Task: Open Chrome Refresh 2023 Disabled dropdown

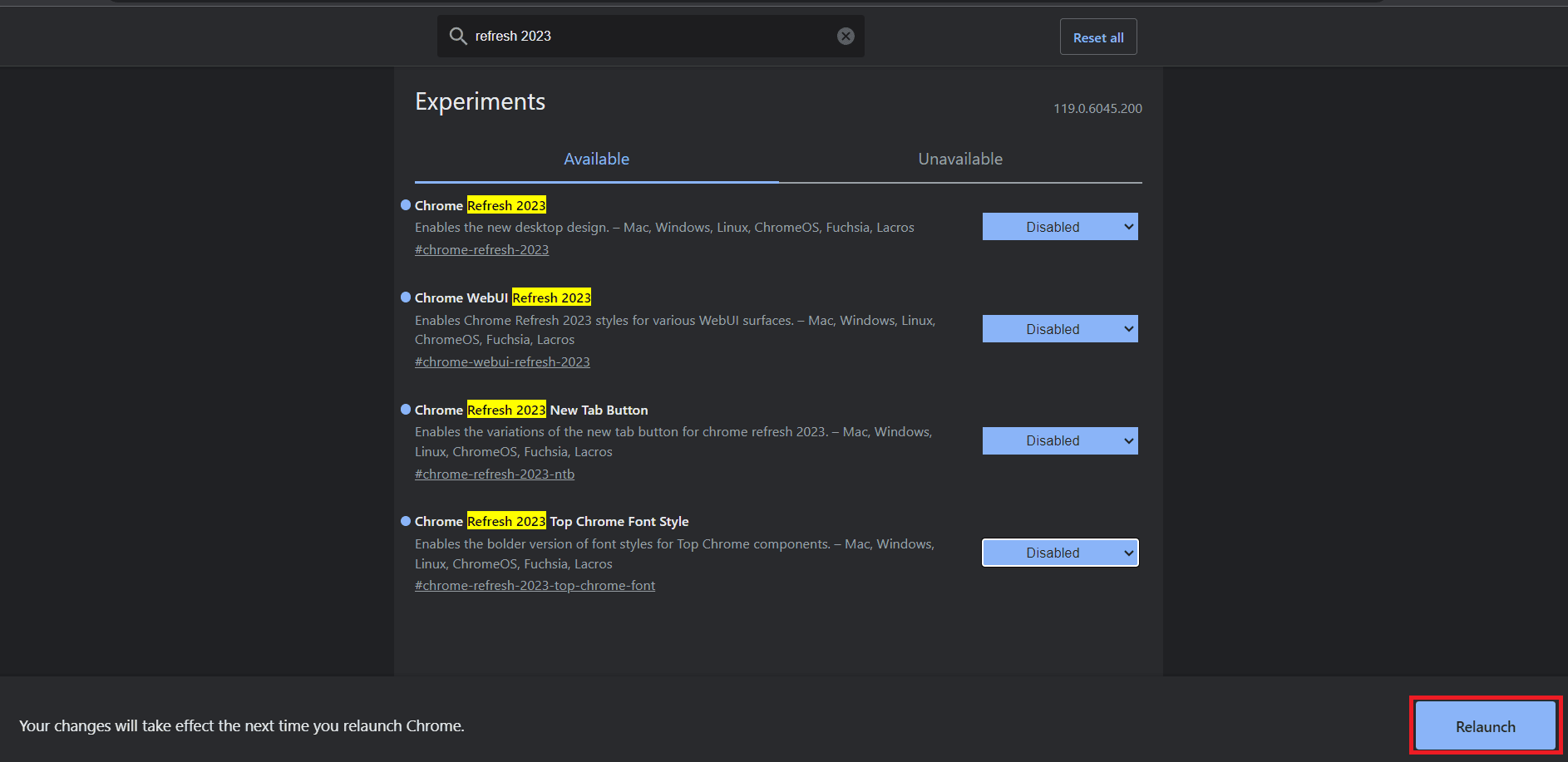Action: click(x=1060, y=227)
